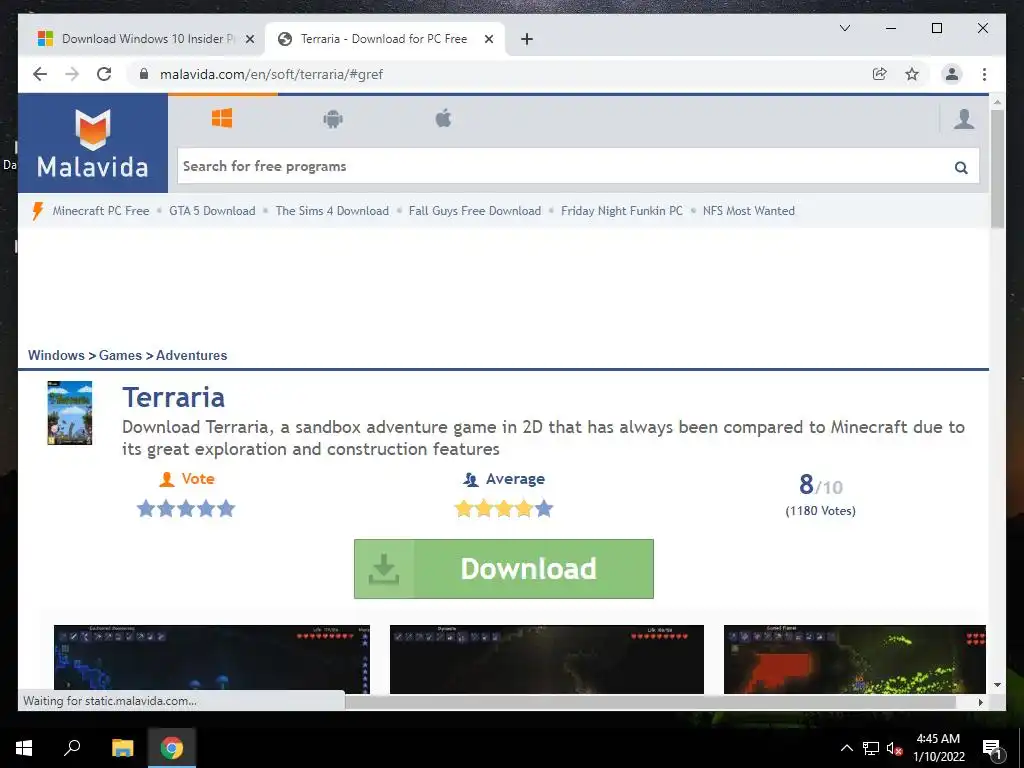Viewport: 1024px width, 768px height.
Task: Open Minecraft PC Free link
Action: pyautogui.click(x=101, y=210)
